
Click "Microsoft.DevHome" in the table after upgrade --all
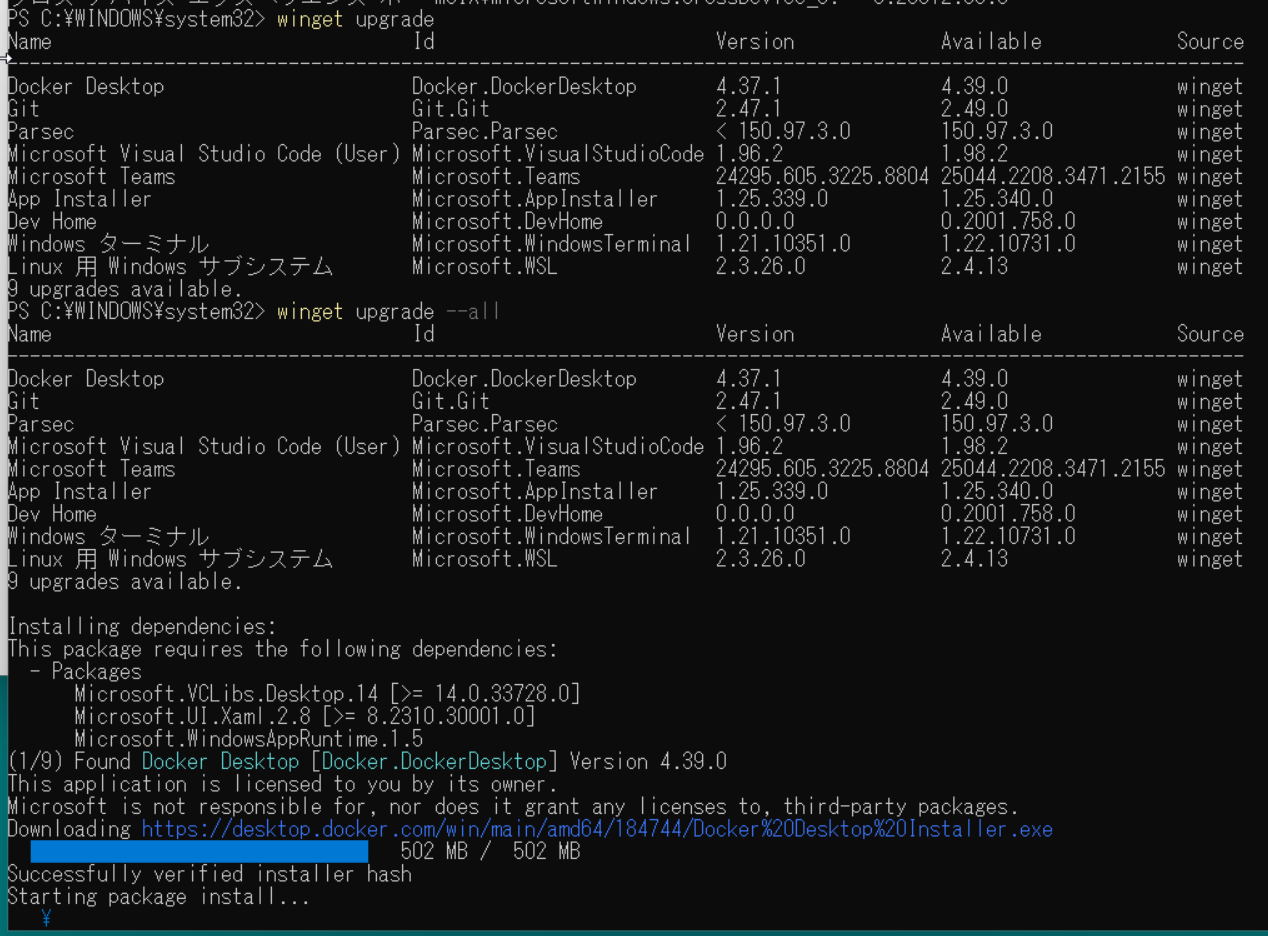tap(507, 514)
